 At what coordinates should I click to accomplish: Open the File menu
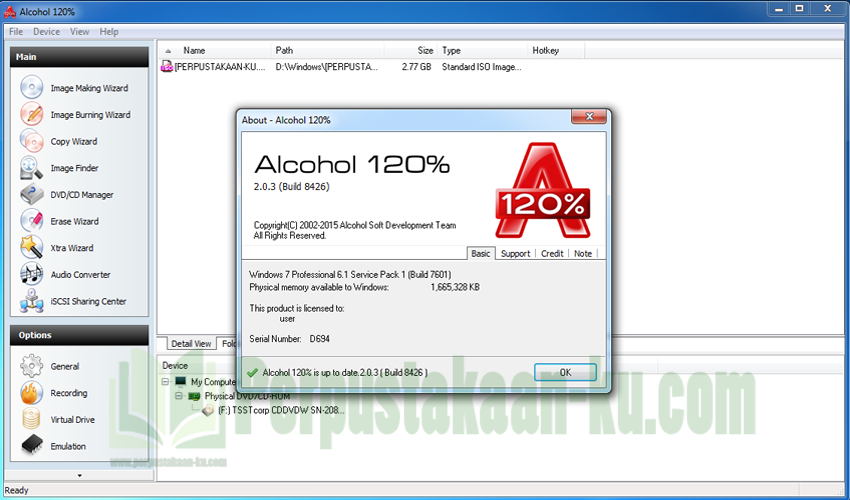(16, 31)
